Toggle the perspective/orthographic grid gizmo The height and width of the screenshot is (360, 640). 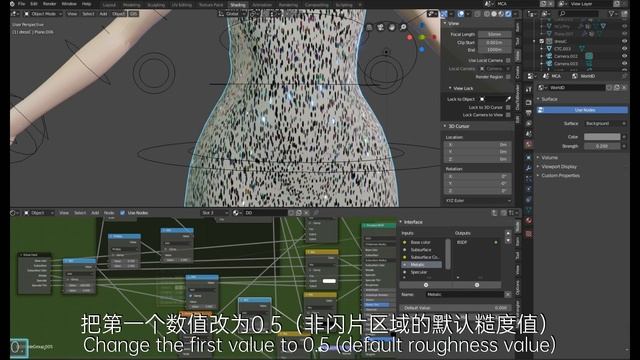(369, 27)
